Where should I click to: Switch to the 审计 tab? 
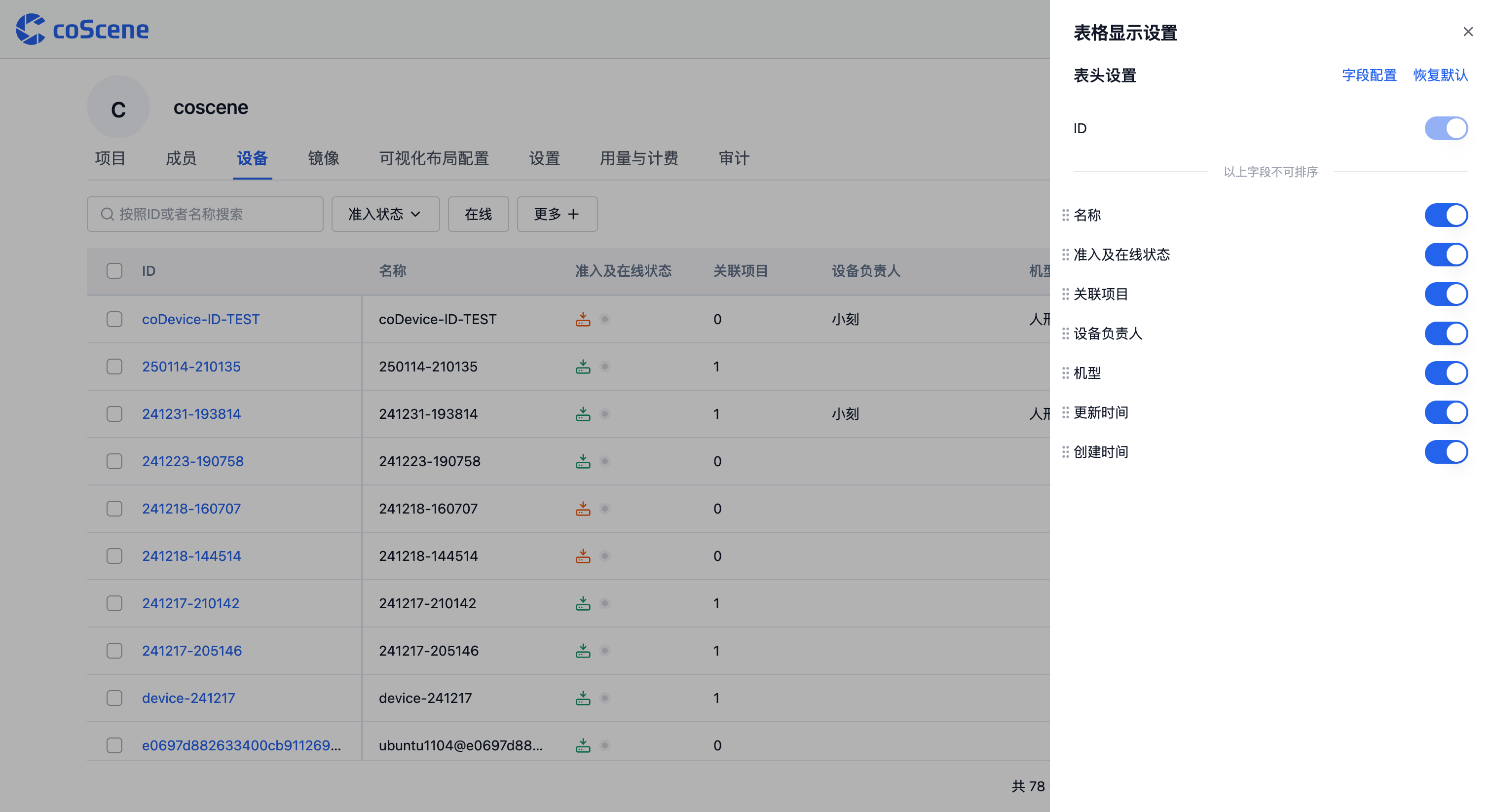pyautogui.click(x=734, y=159)
